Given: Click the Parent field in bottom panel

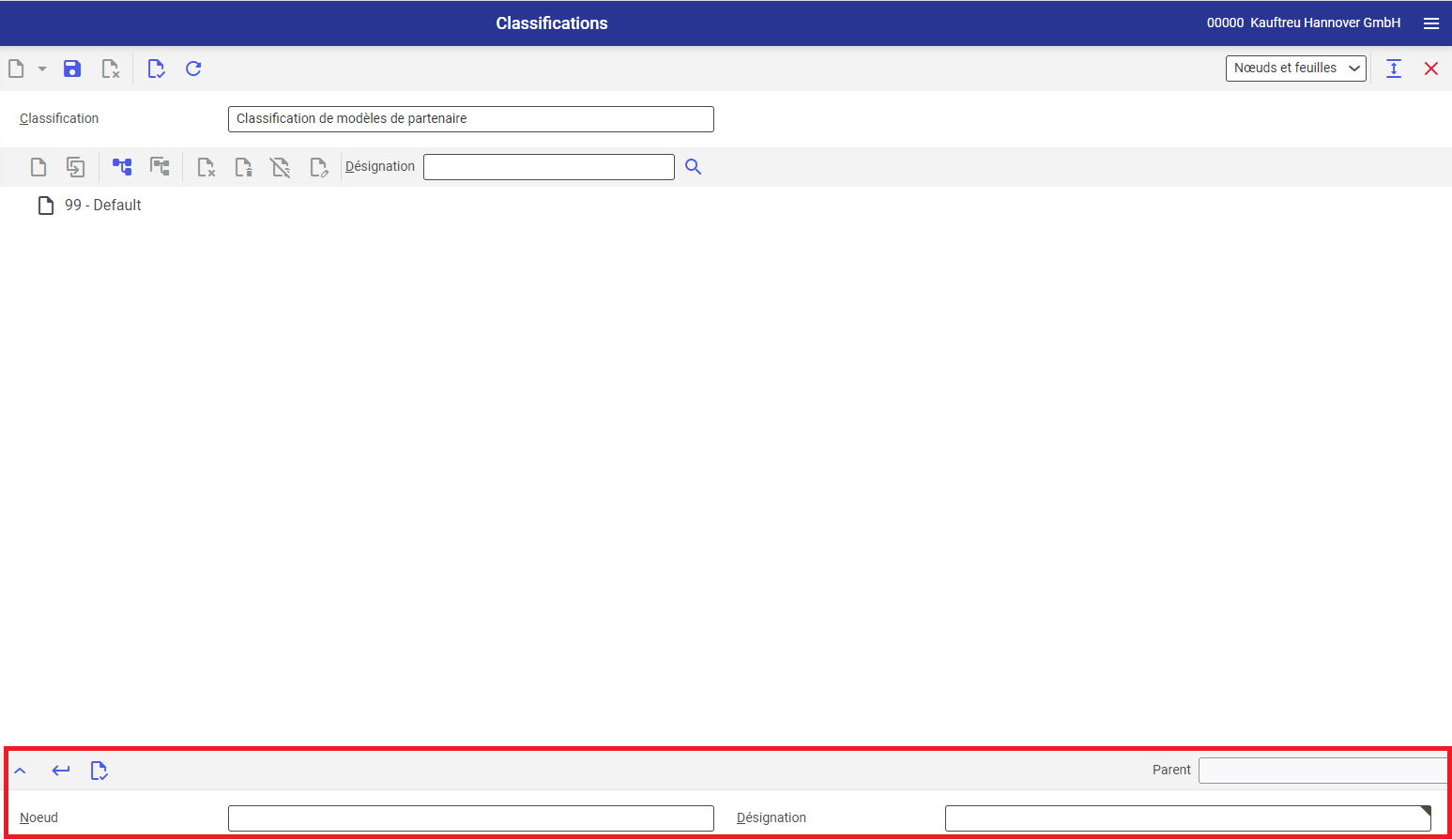Looking at the screenshot, I should tap(1322, 771).
